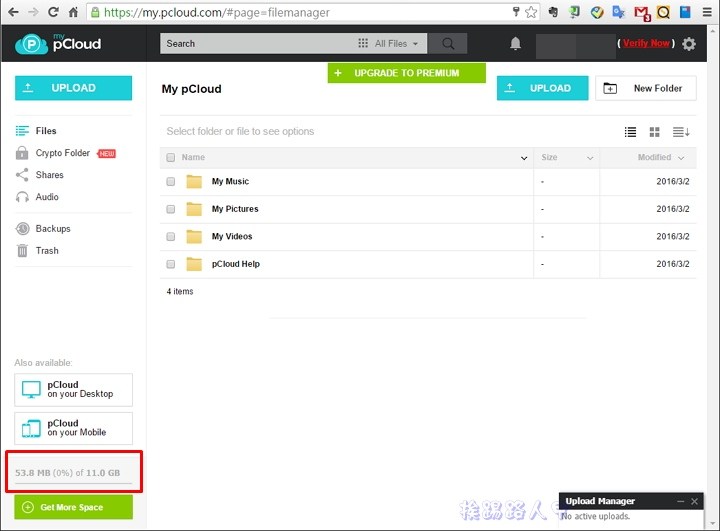Close the Upload Manager panel
Viewport: 720px width, 531px height.
pyautogui.click(x=694, y=502)
